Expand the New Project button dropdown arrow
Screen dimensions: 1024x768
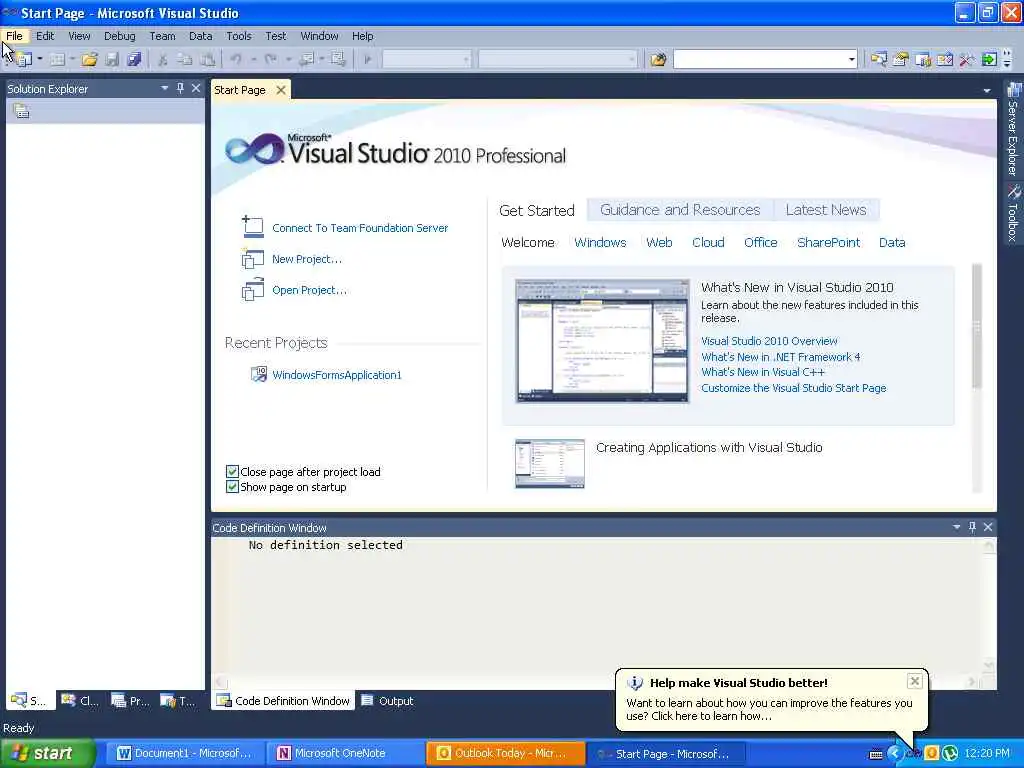point(40,59)
